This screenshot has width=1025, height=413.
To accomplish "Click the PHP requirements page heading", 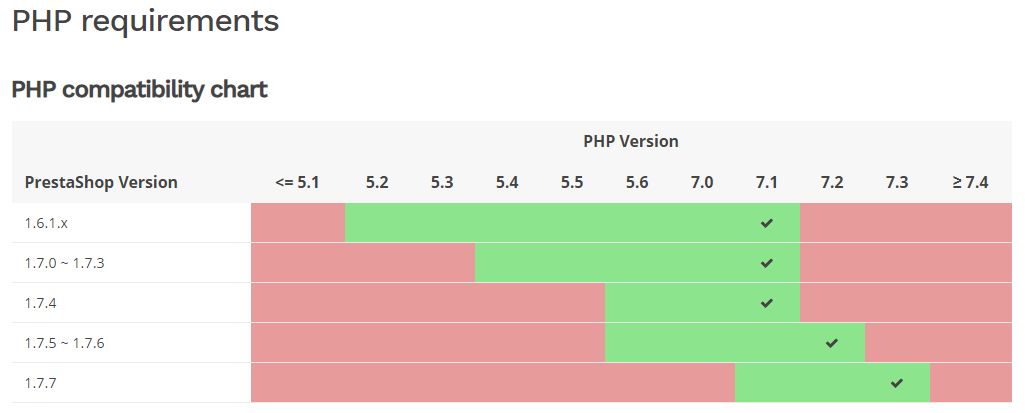I will [145, 21].
